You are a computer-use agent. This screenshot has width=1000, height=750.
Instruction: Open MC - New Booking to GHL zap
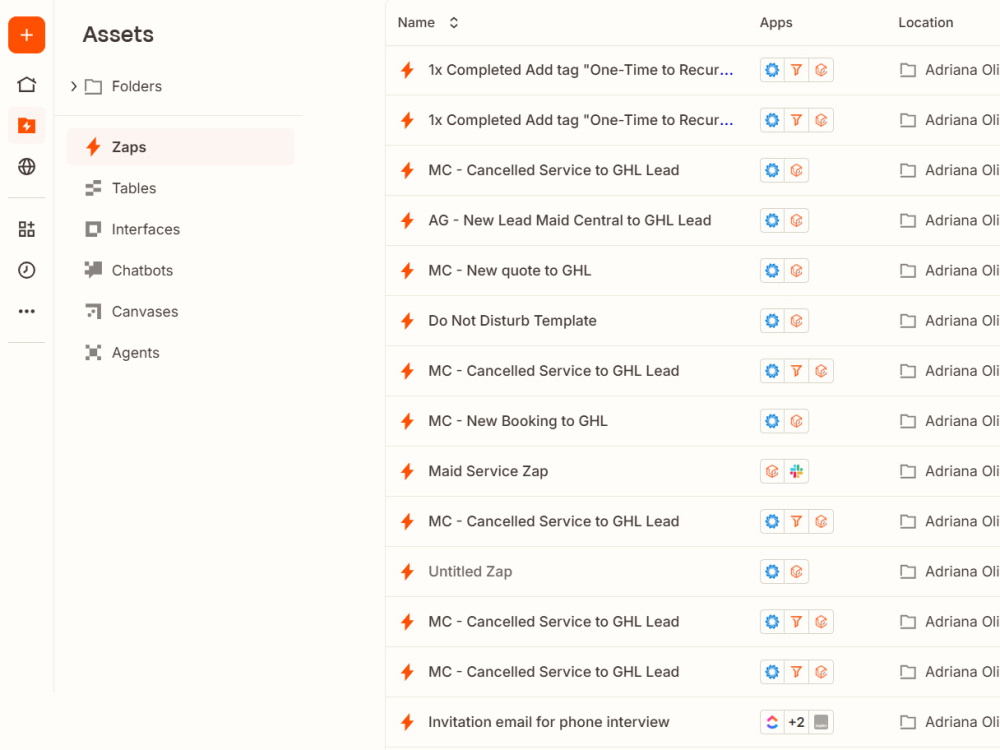[518, 421]
